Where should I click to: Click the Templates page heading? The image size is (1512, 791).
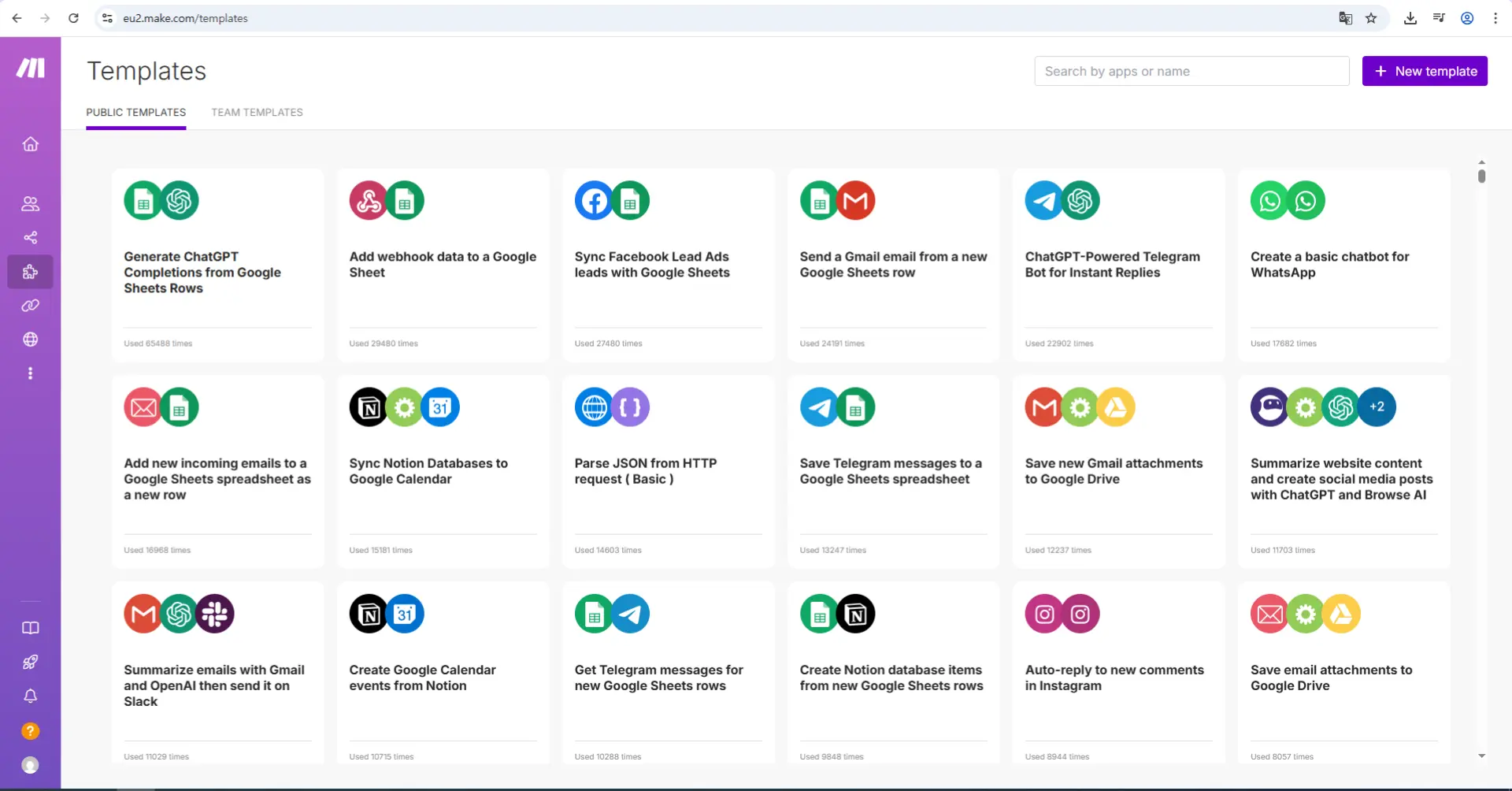146,71
